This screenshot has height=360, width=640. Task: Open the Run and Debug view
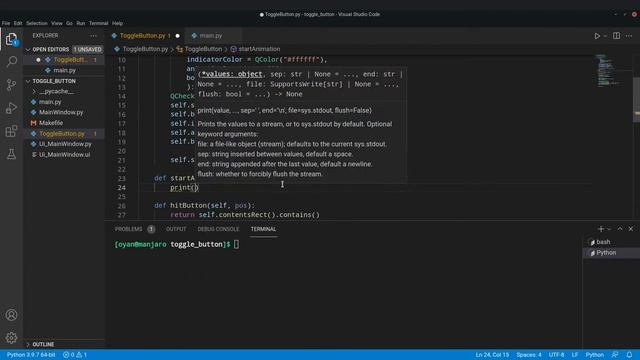(x=11, y=108)
